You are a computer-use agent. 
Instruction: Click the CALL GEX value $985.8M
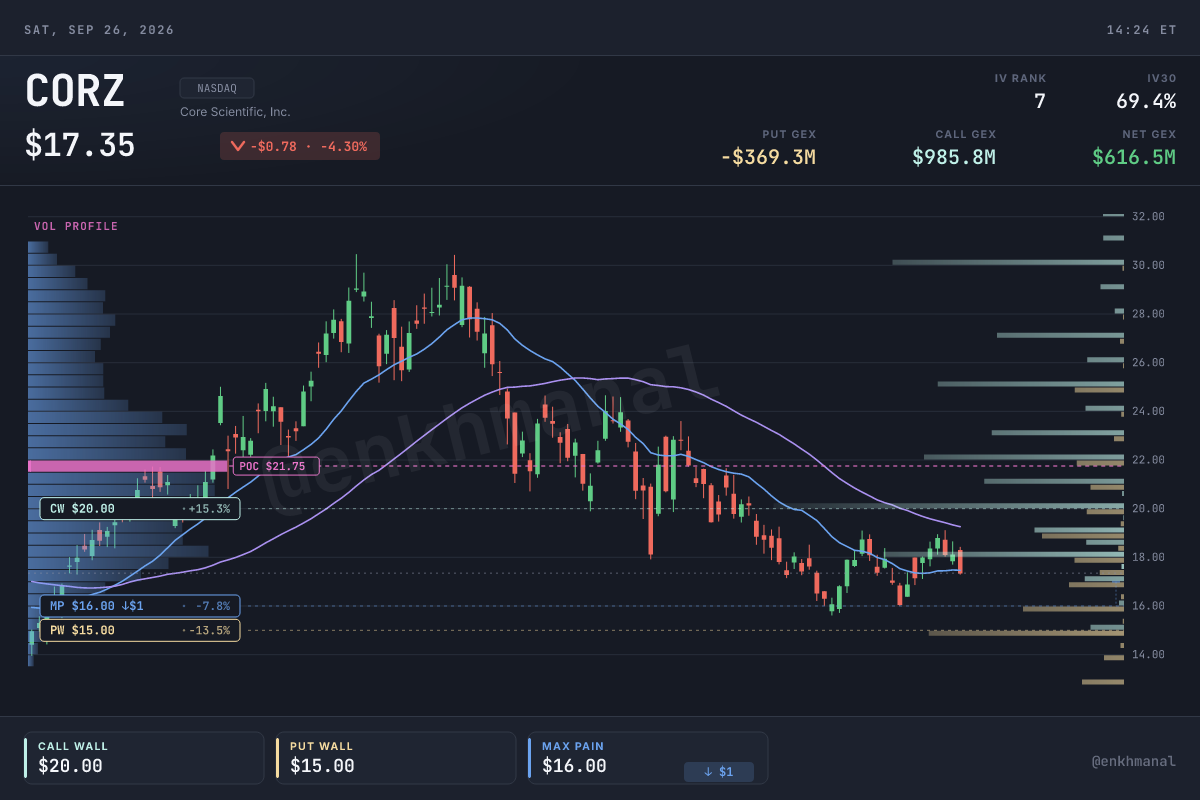click(954, 157)
